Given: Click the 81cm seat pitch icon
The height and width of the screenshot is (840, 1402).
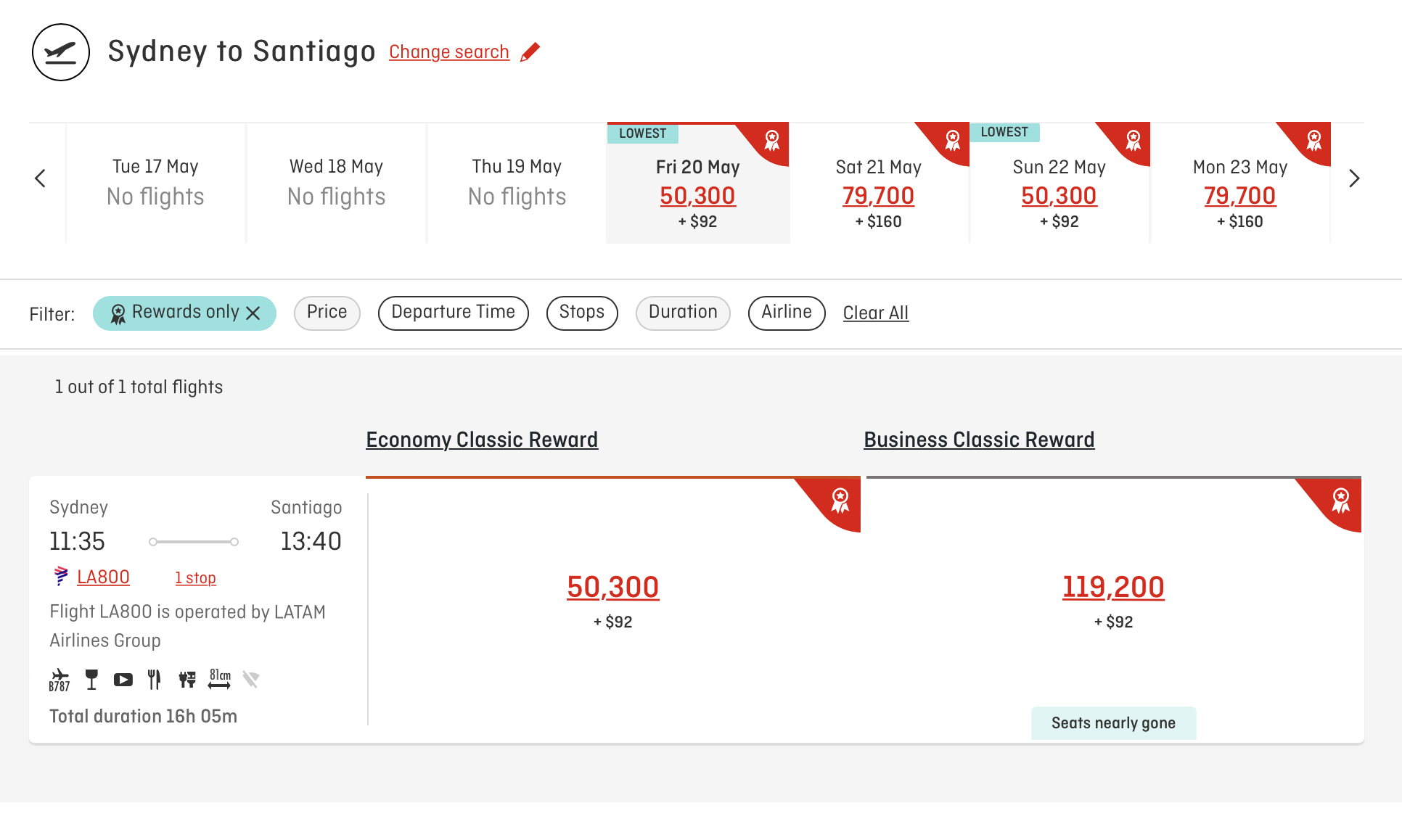Looking at the screenshot, I should coord(220,679).
